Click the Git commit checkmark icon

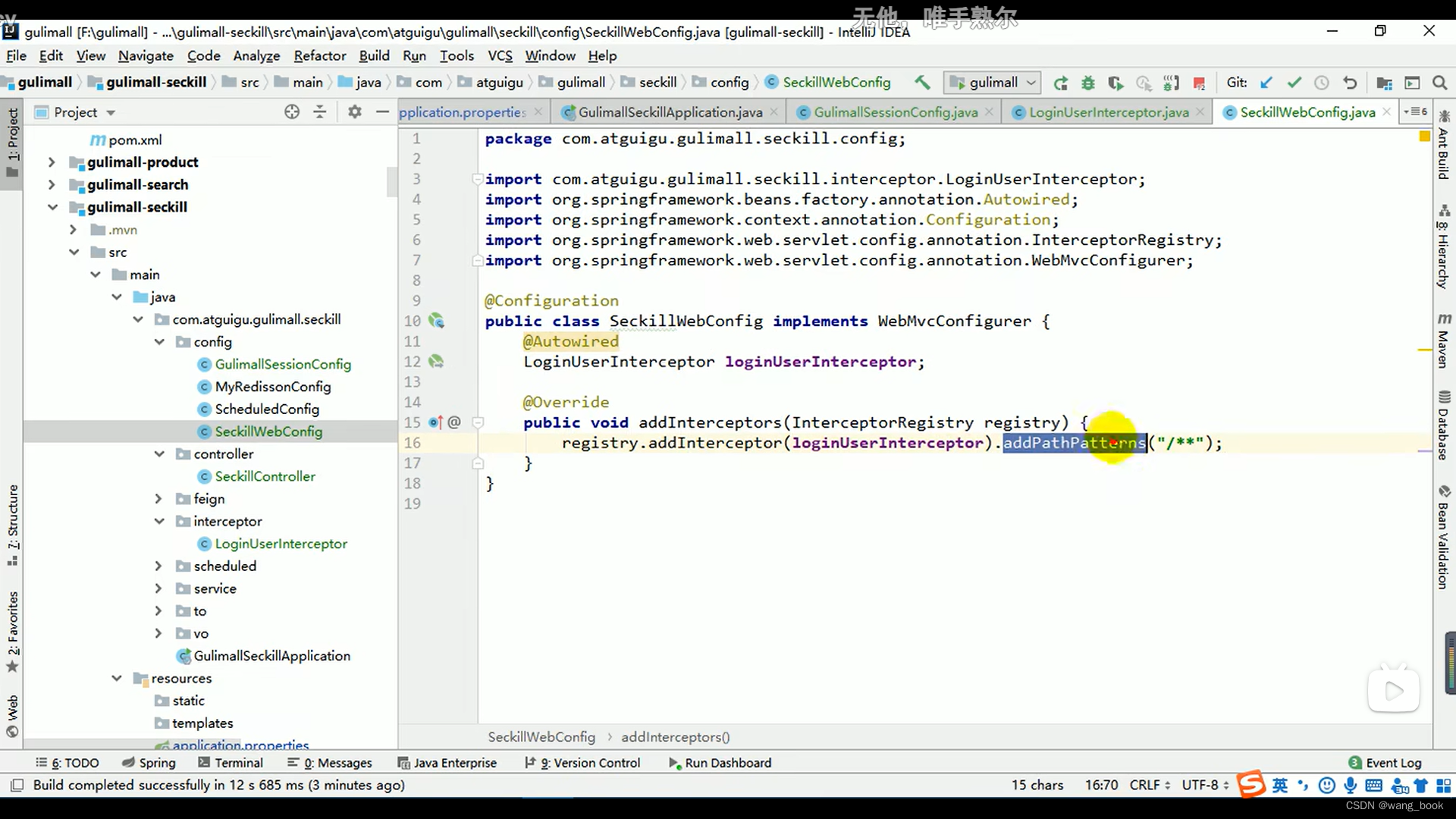1294,82
